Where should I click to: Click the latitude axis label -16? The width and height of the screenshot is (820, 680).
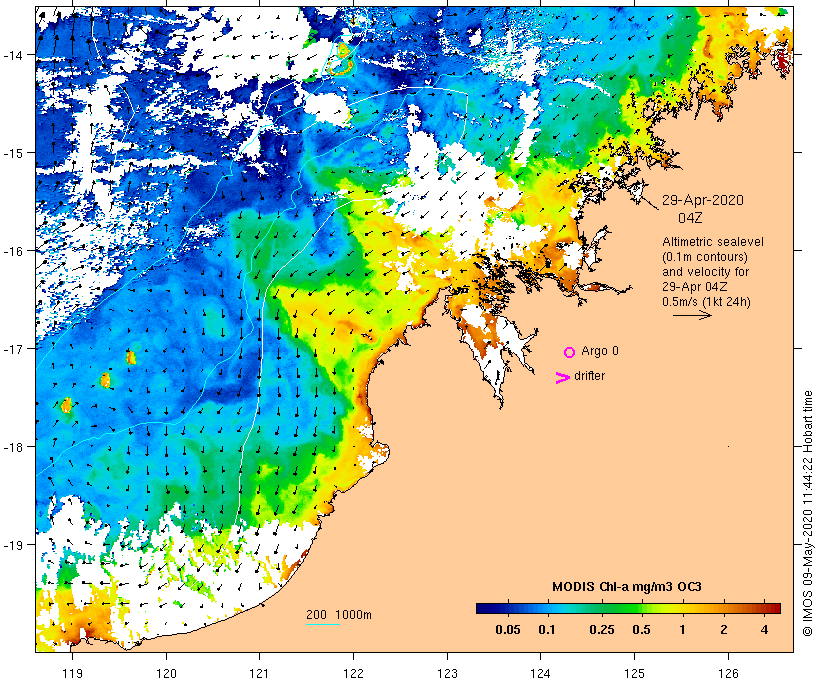[x=12, y=251]
